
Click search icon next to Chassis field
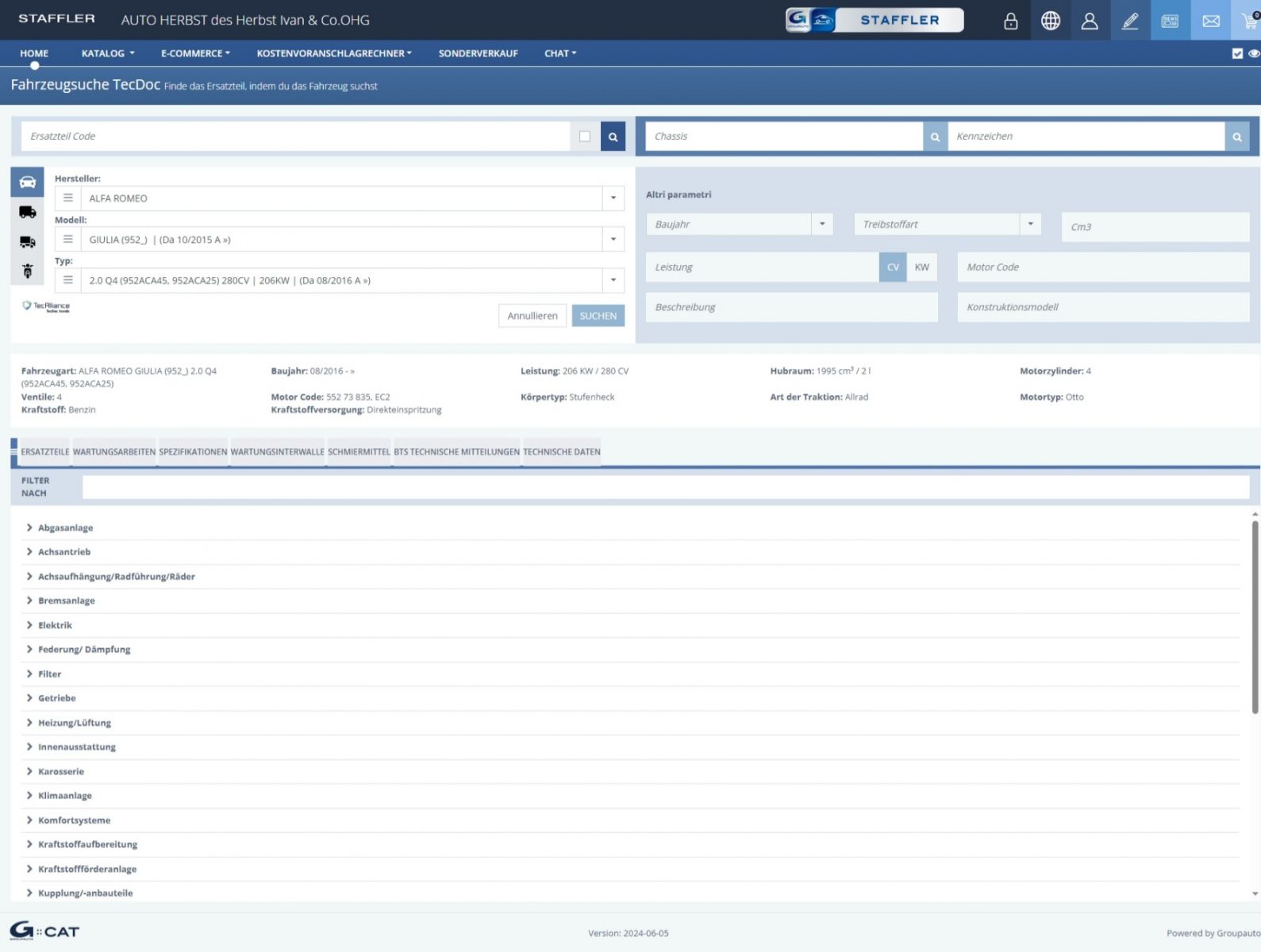point(935,136)
